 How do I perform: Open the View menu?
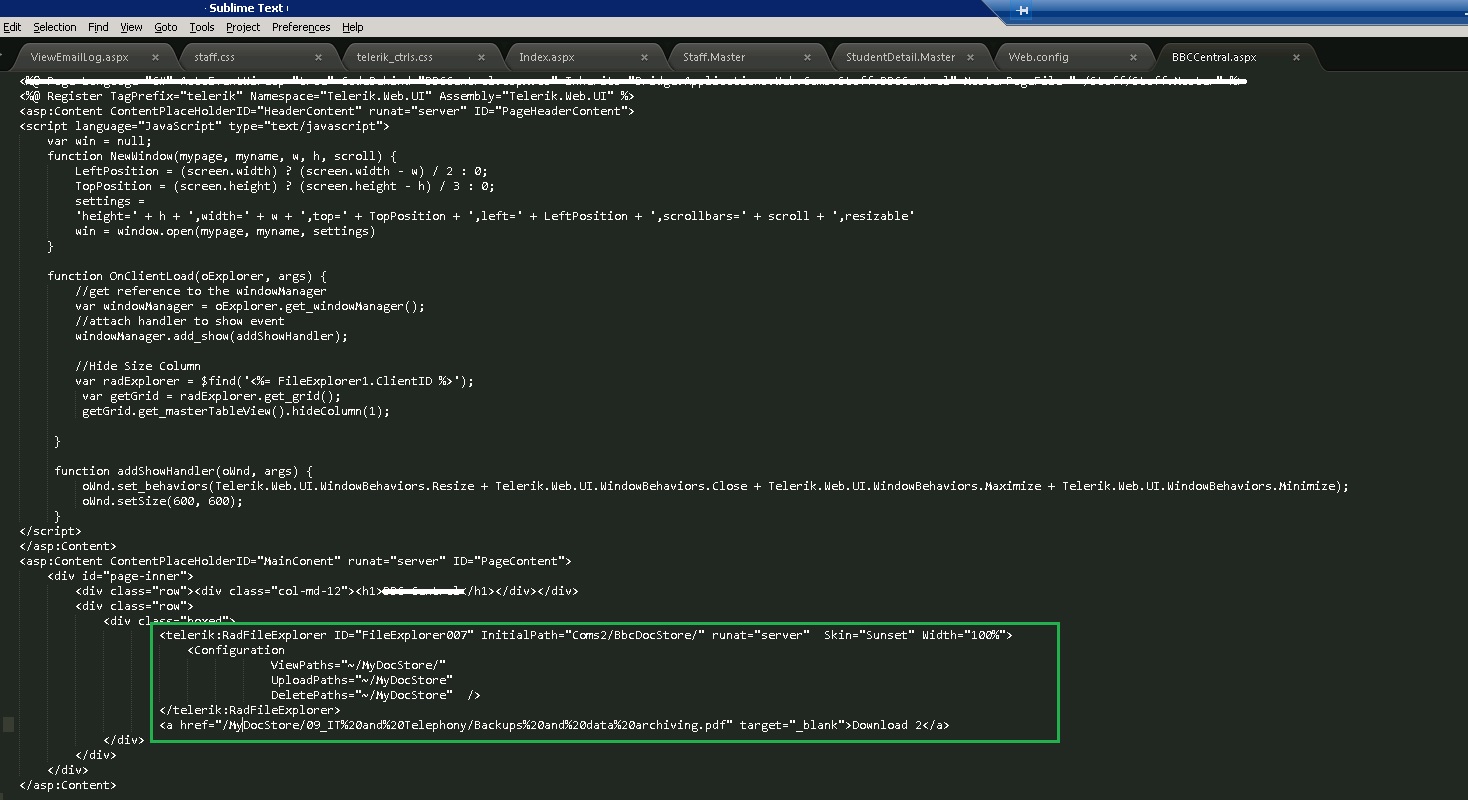131,27
